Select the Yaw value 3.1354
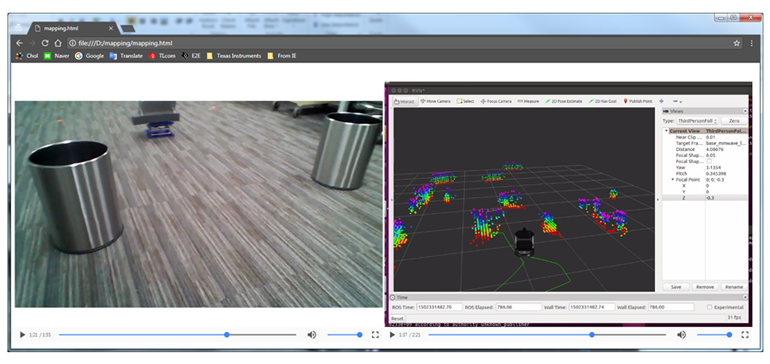 [714, 168]
